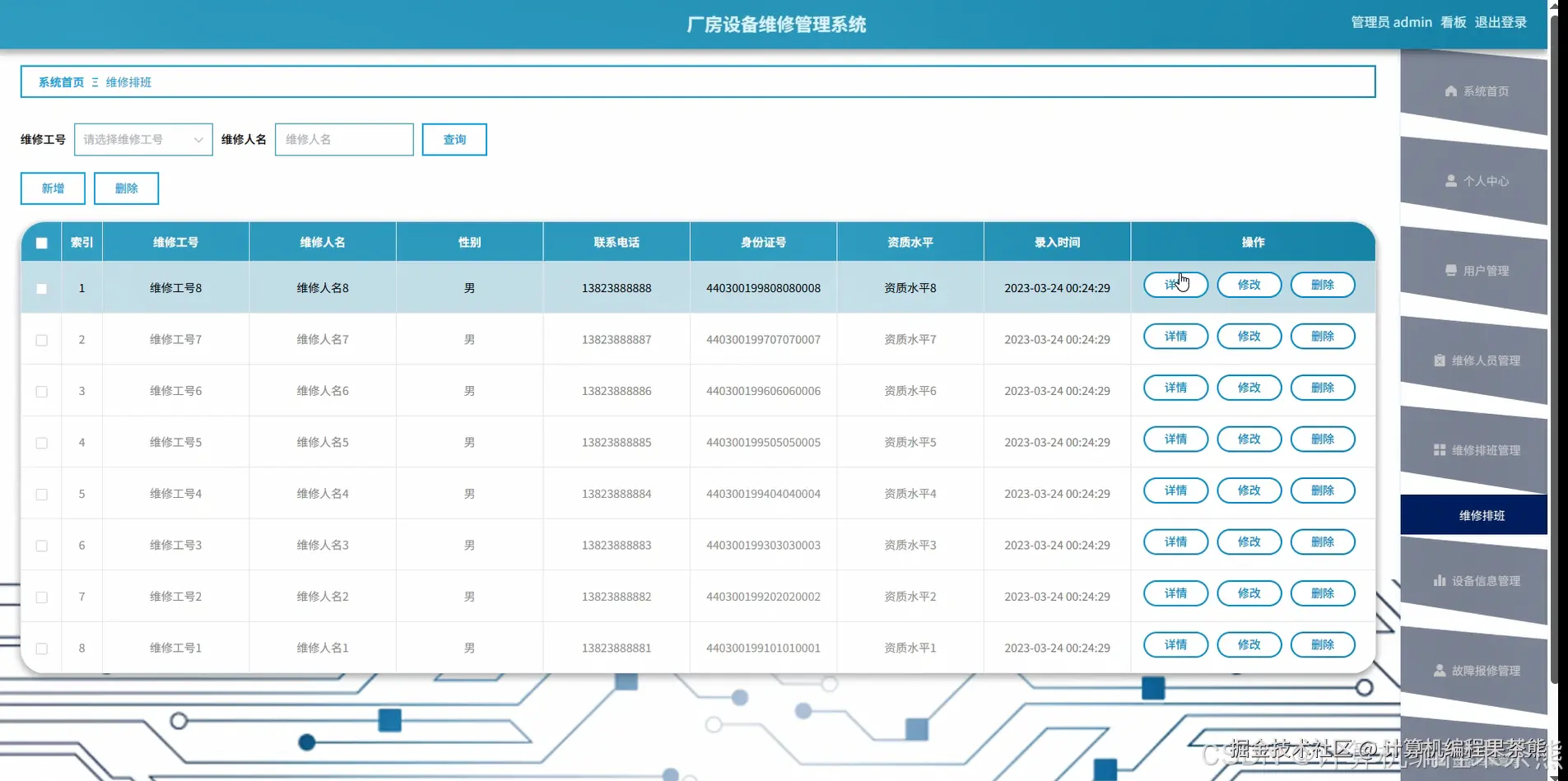
Task: Click the home icon beside 系统首页 in sidebar
Action: [1450, 91]
